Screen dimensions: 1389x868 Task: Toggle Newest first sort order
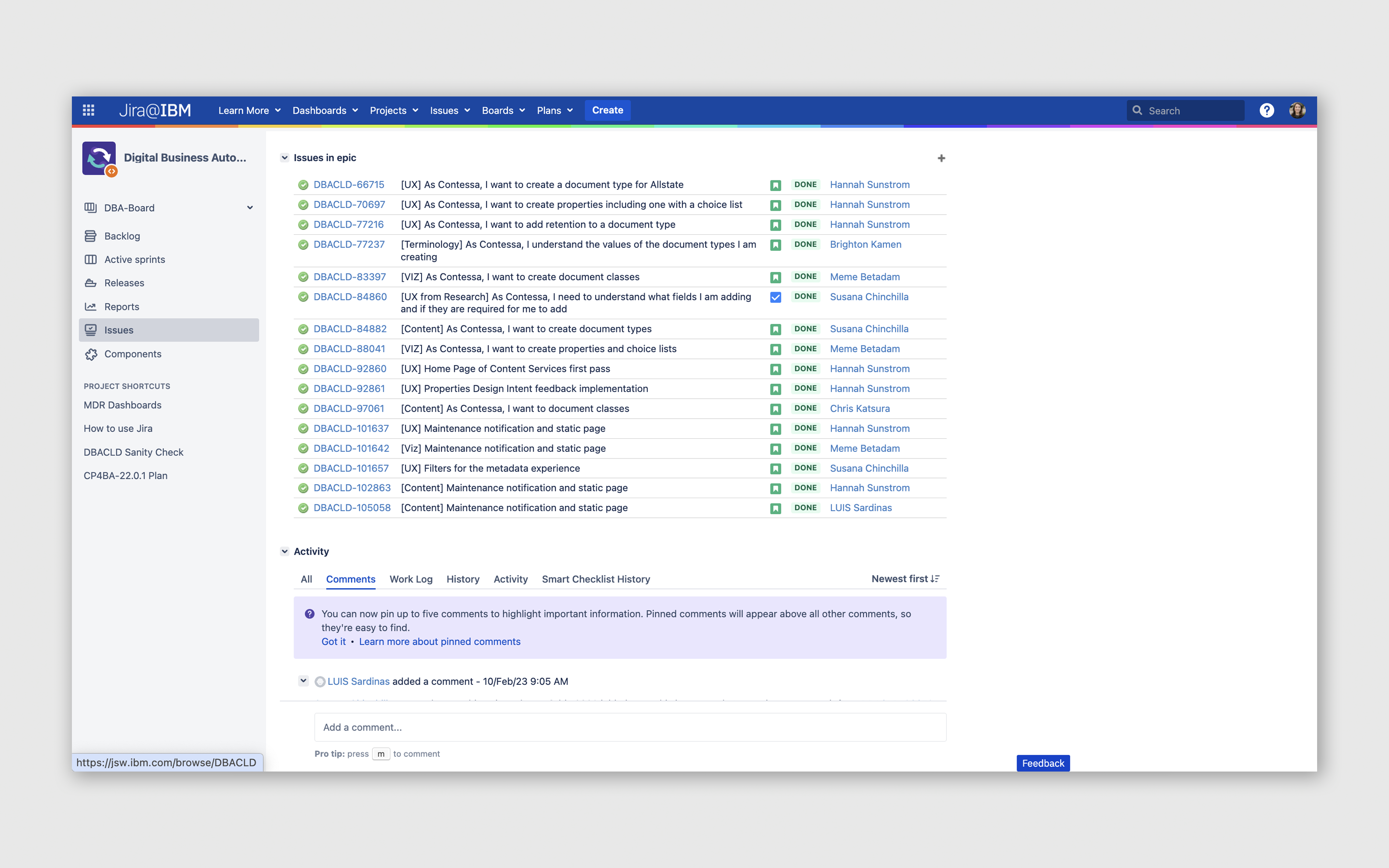click(905, 579)
